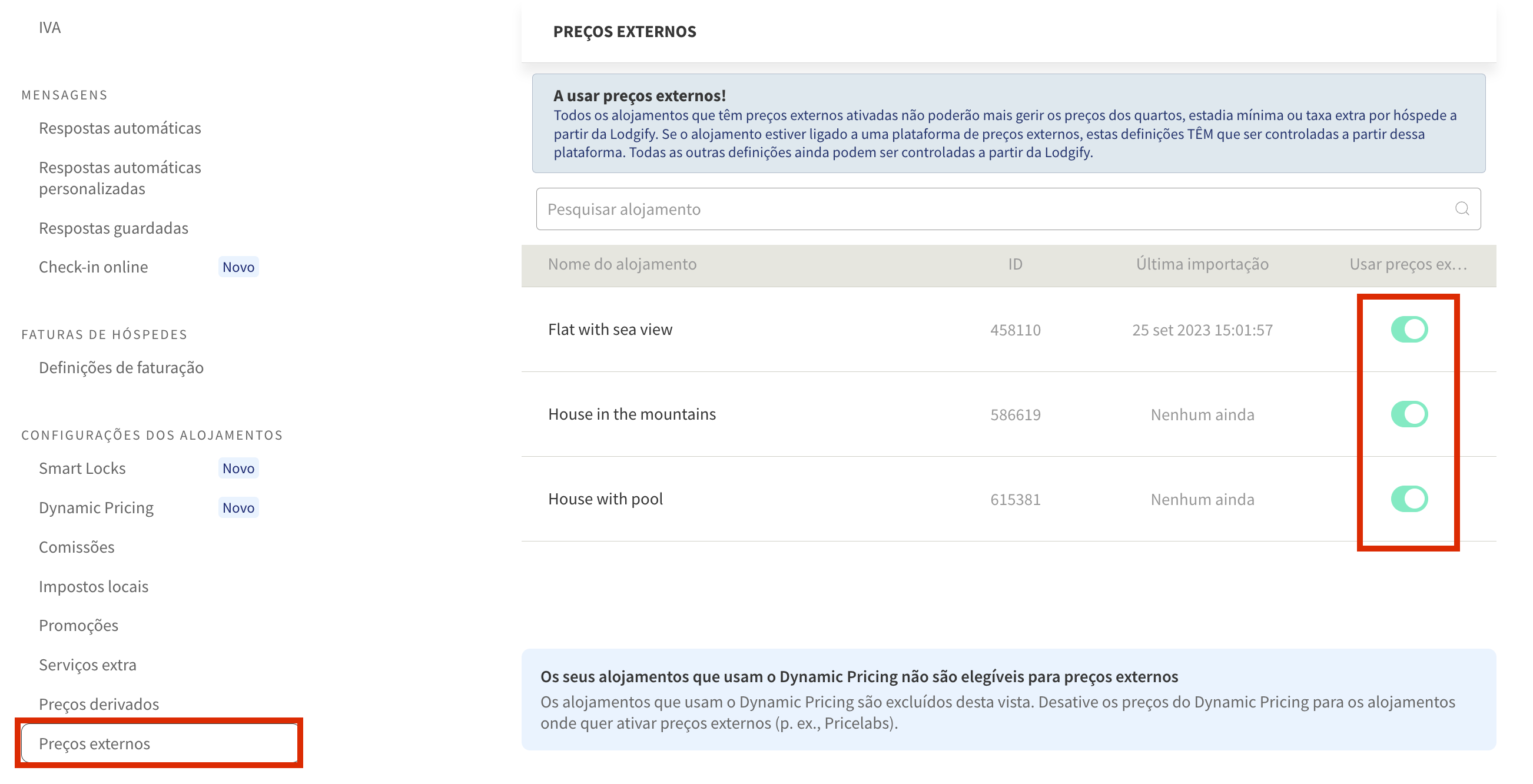Open Respostas automáticas personalizadas
Viewport: 1533px width, 784px height.
[x=120, y=178]
